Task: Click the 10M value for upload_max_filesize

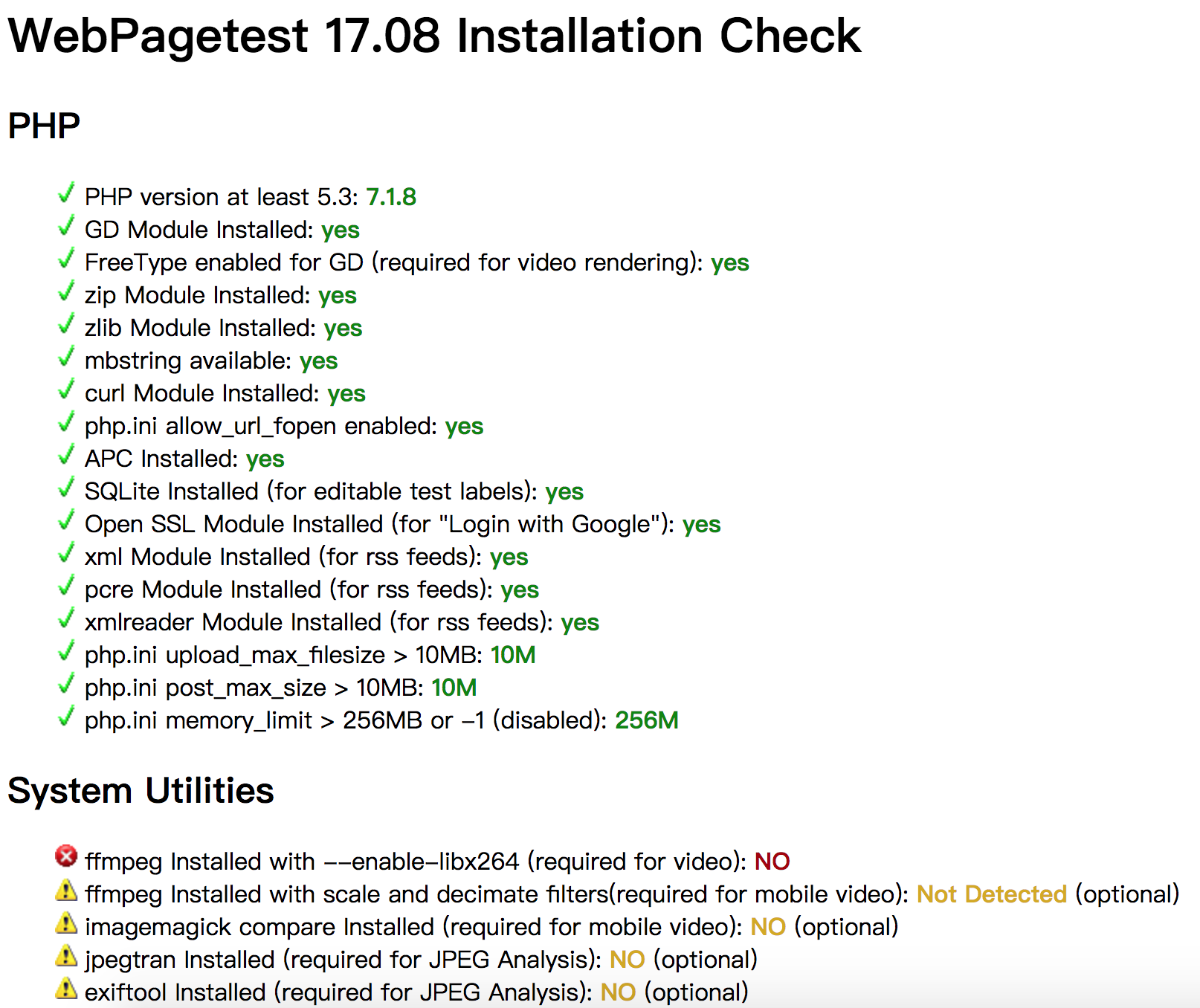Action: coord(513,655)
